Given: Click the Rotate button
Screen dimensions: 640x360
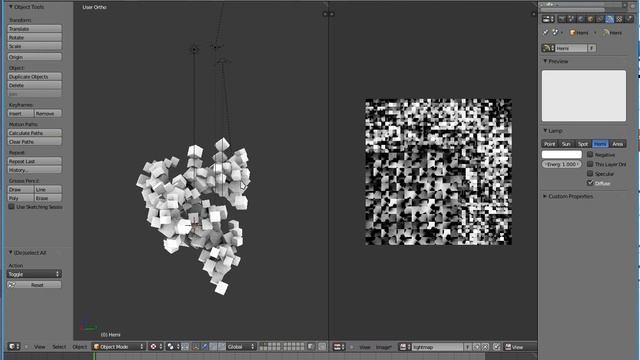Looking at the screenshot, I should tap(35, 37).
